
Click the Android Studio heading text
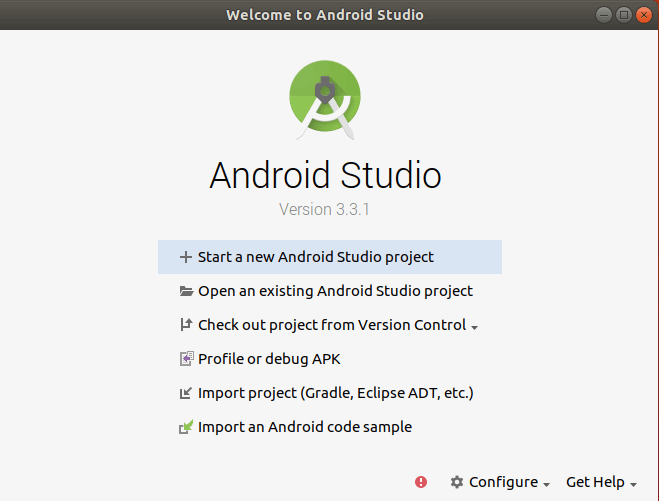click(325, 175)
